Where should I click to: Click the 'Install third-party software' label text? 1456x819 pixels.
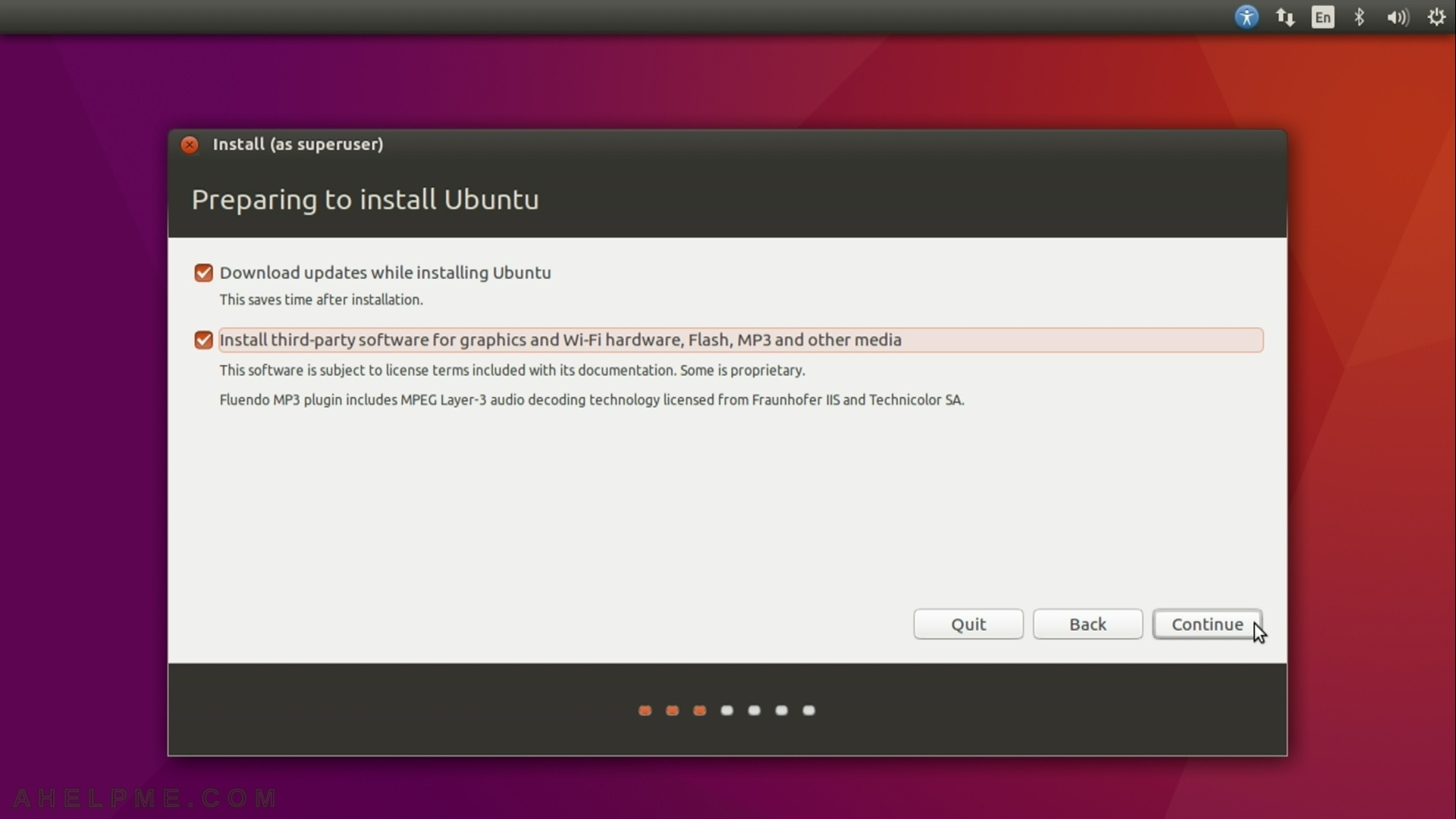(560, 340)
